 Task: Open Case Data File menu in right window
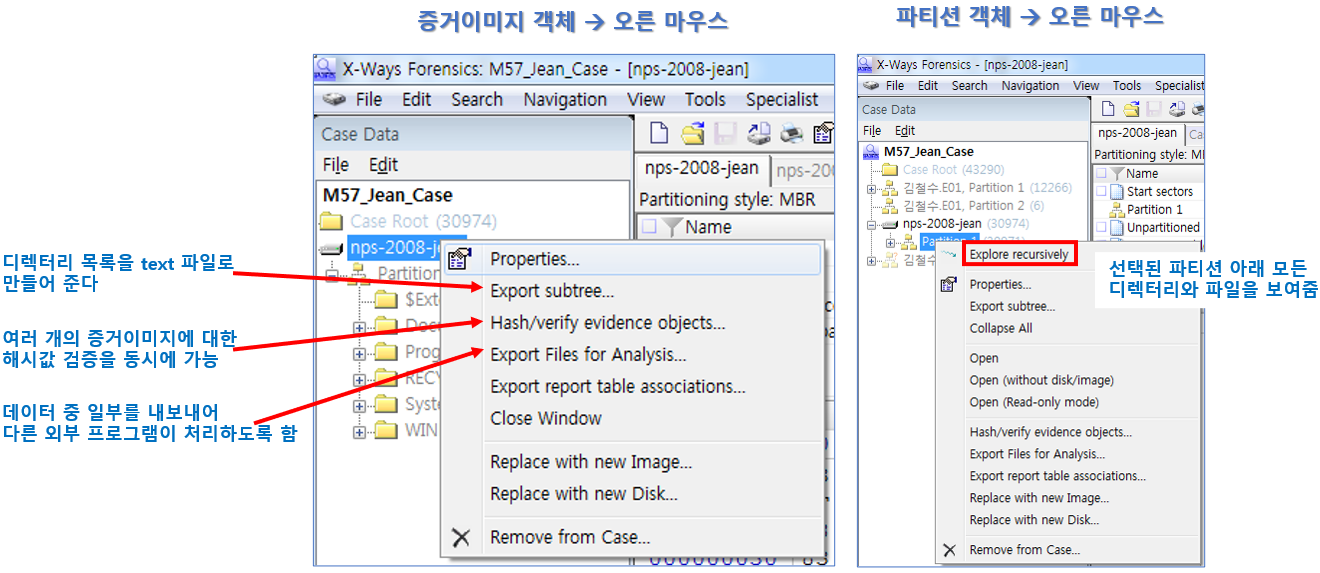pyautogui.click(x=872, y=131)
